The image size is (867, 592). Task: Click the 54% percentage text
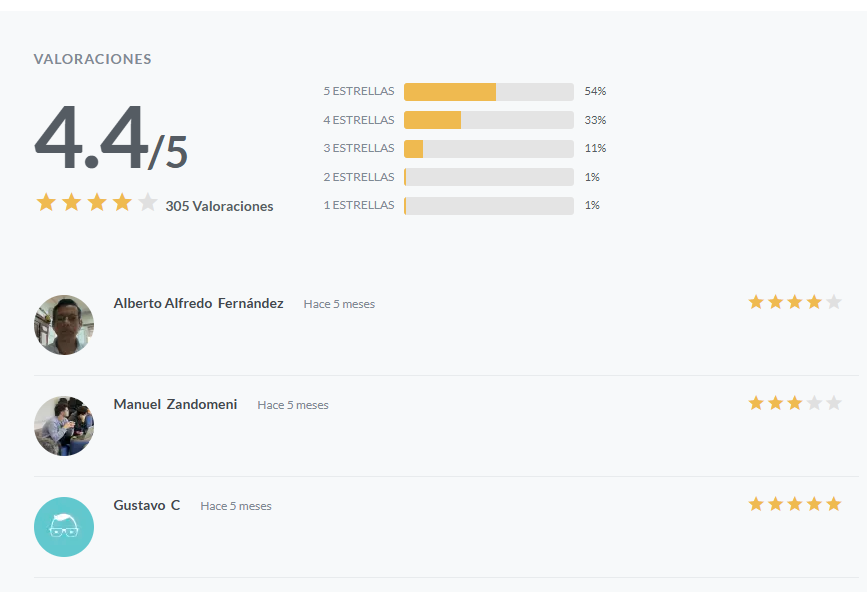click(x=596, y=91)
